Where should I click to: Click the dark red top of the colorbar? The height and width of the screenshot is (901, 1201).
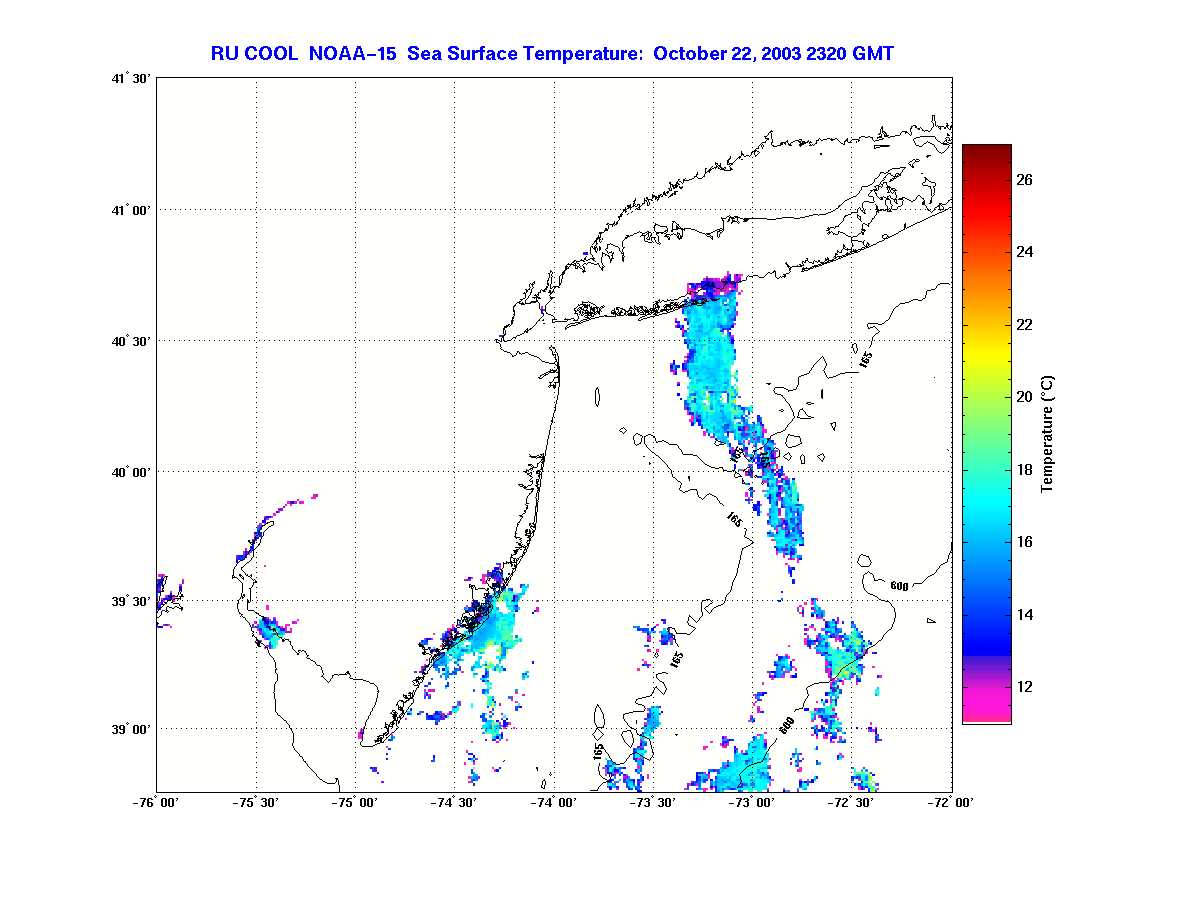pos(986,152)
